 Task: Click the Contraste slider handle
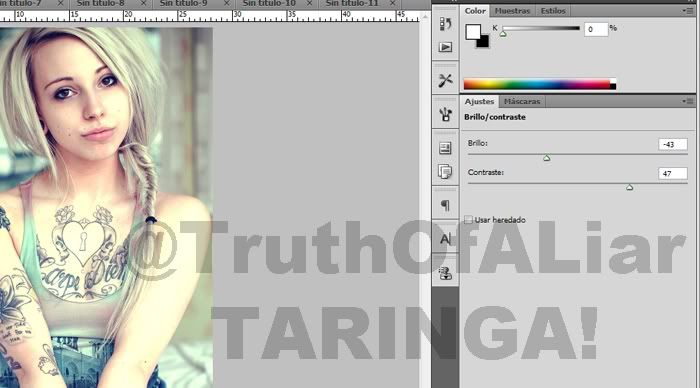coord(629,188)
